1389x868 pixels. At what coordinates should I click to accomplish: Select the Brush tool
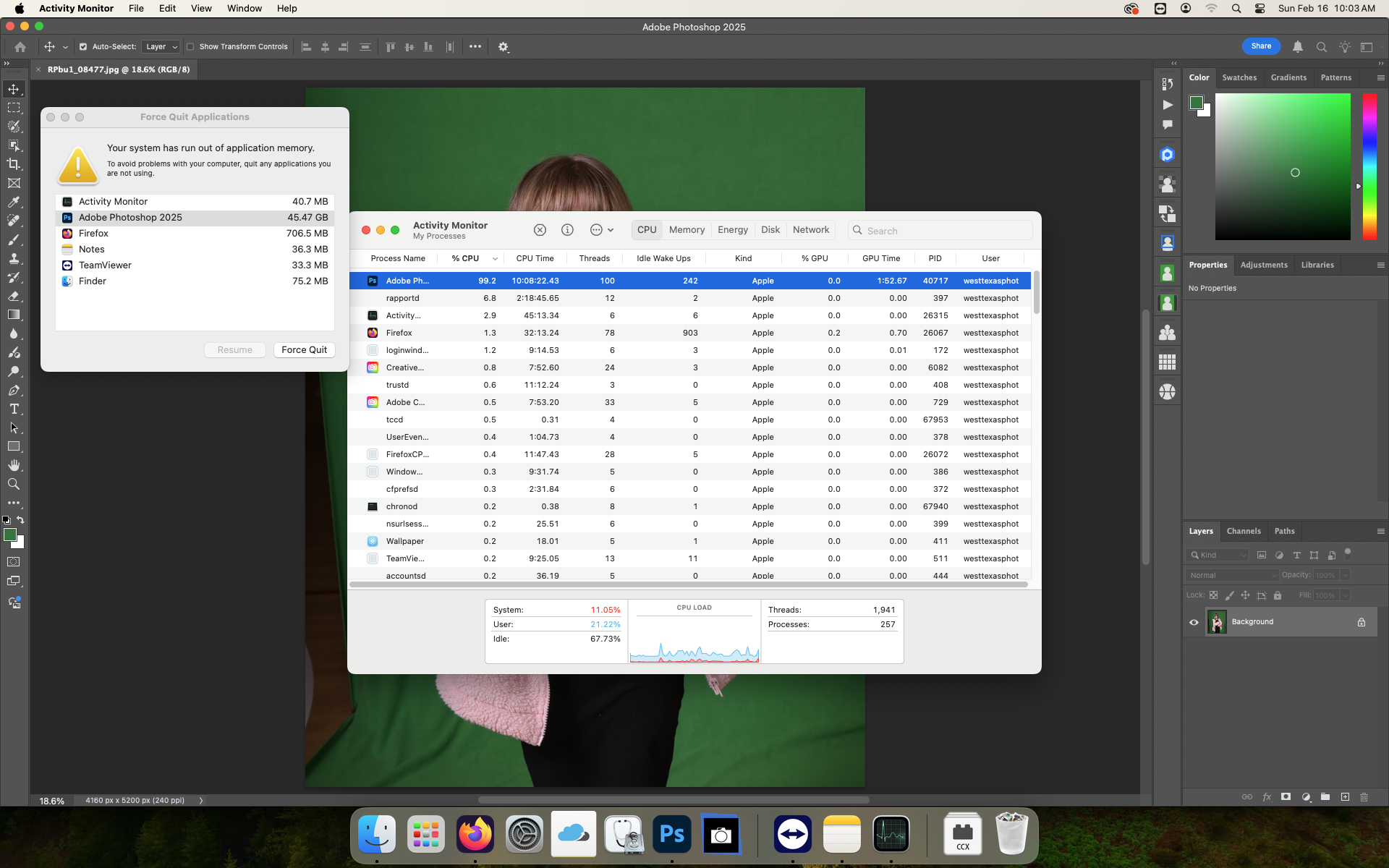(x=14, y=239)
